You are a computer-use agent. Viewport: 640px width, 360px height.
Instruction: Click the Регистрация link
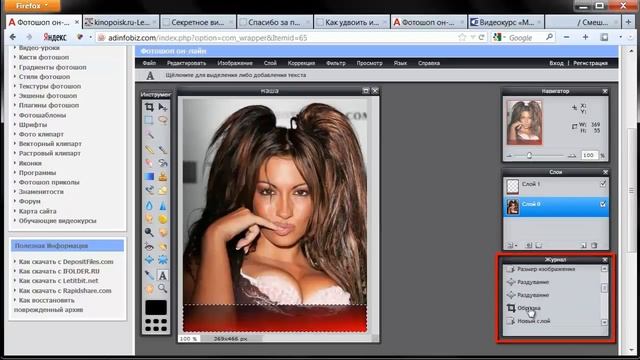coord(590,63)
